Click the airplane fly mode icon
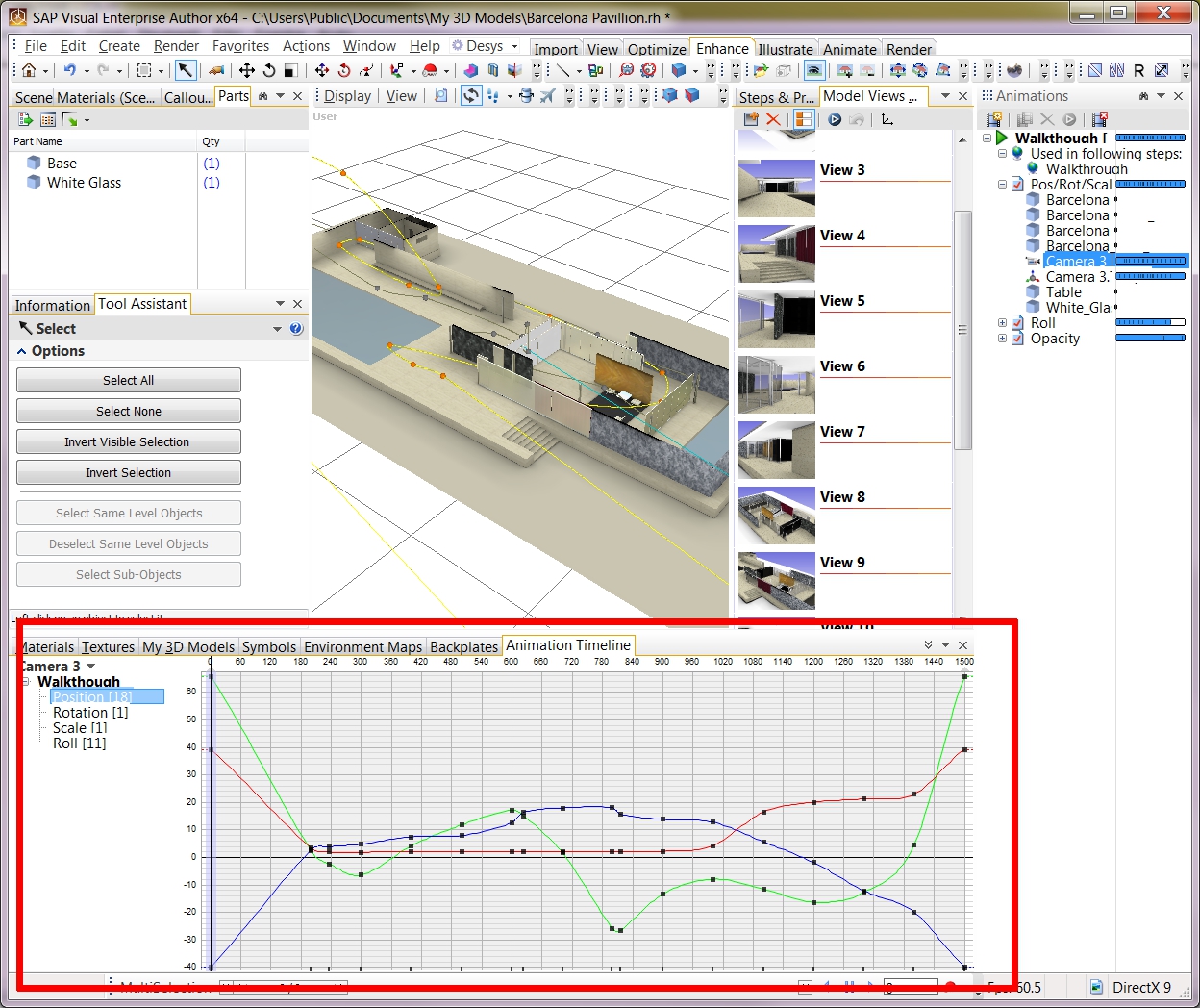The width and height of the screenshot is (1200, 1008). pyautogui.click(x=547, y=95)
